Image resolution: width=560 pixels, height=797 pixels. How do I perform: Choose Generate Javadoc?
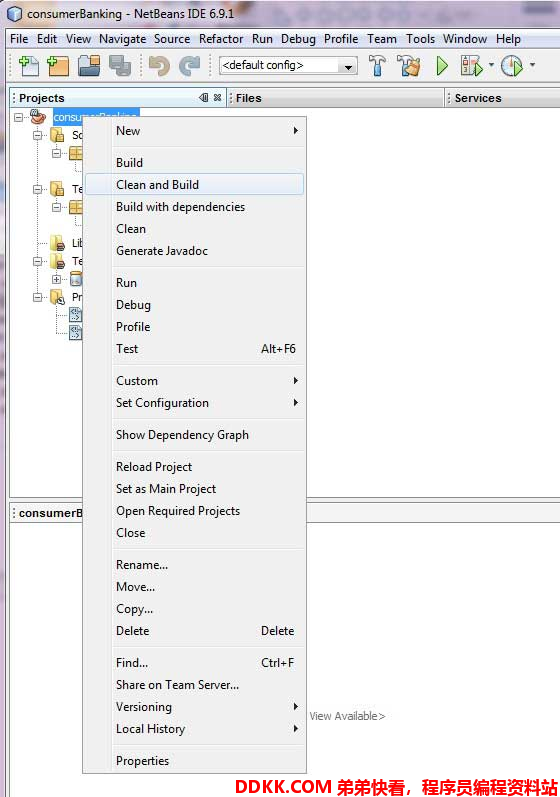[x=195, y=251]
